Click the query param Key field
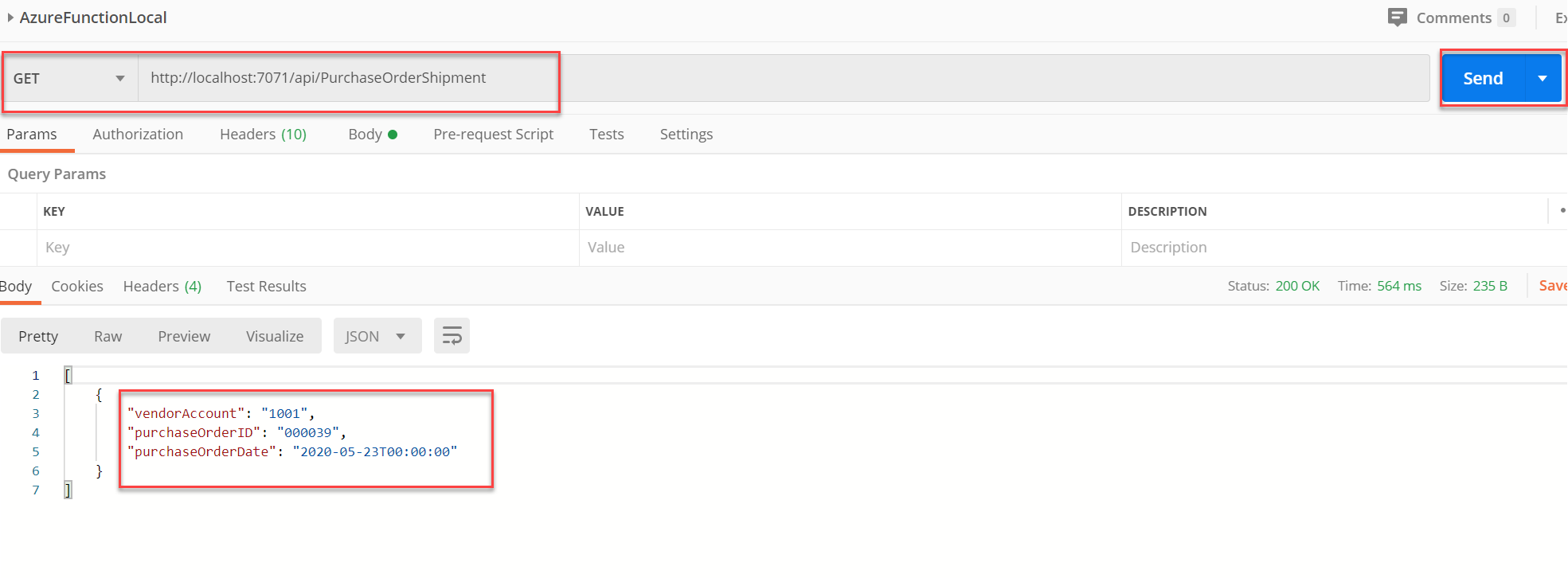Viewport: 1568px width, 578px height. coord(307,248)
